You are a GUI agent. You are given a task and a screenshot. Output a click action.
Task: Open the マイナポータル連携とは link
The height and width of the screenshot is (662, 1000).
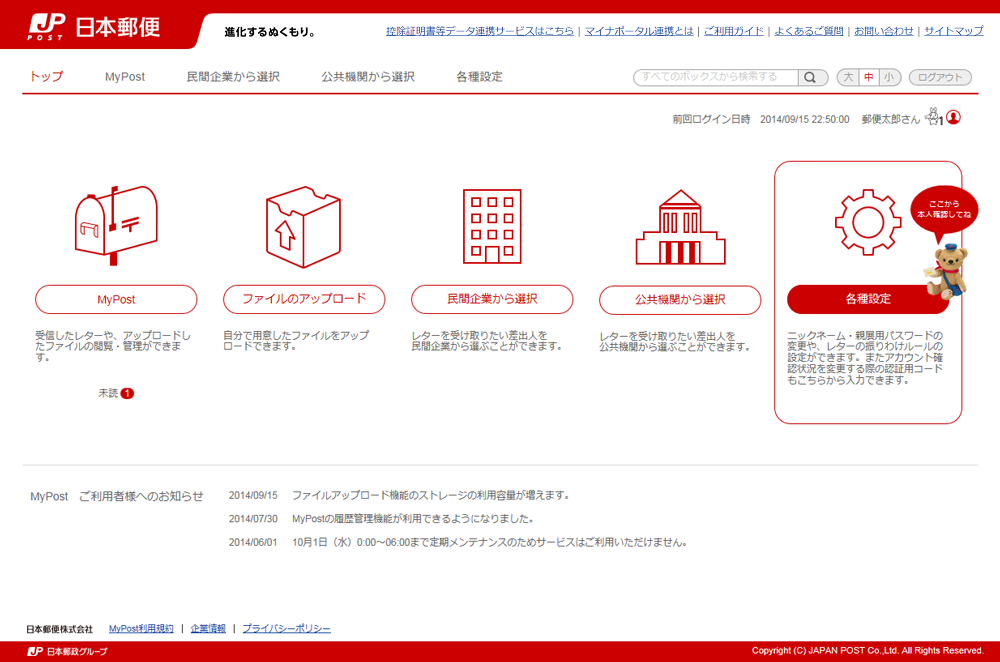pos(639,31)
